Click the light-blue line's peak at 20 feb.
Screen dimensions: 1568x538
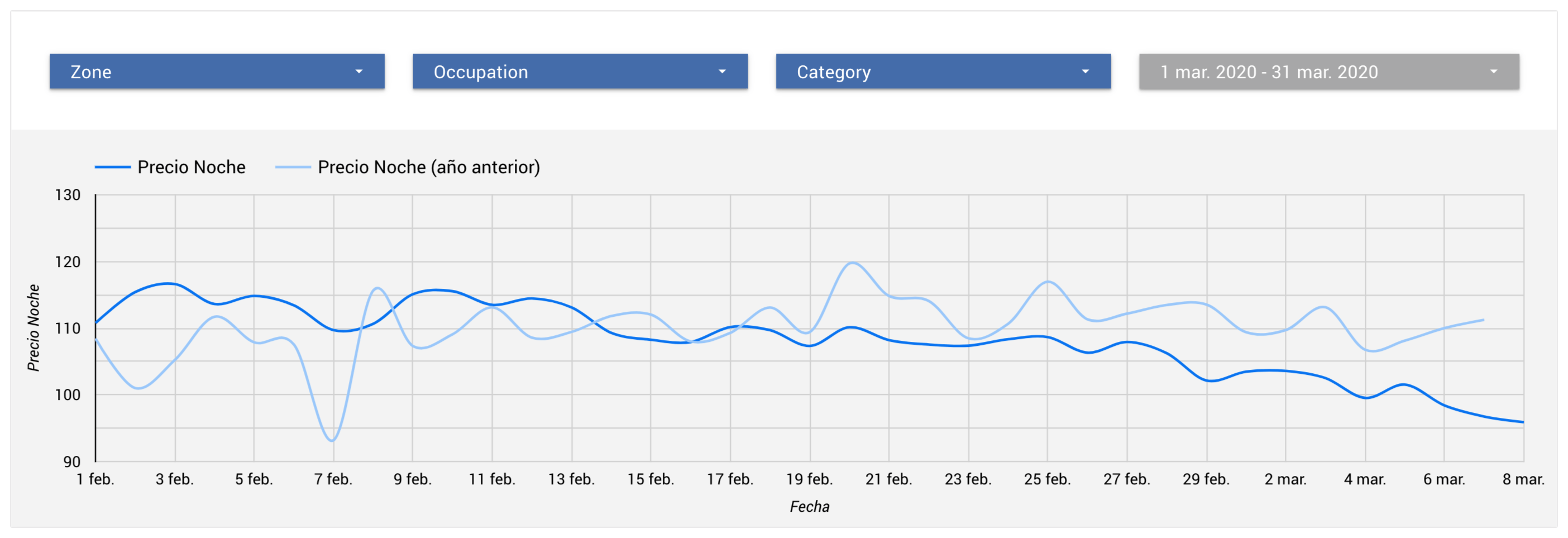pyautogui.click(x=852, y=263)
